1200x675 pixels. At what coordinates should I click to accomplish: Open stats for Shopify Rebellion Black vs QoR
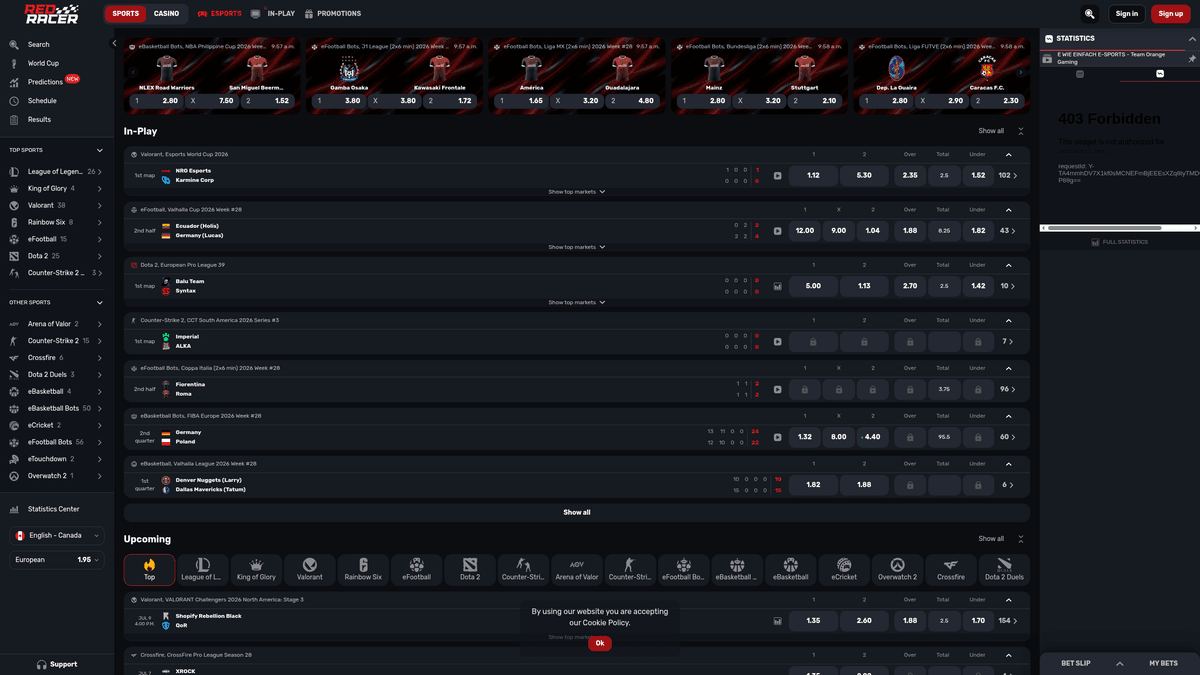777,621
